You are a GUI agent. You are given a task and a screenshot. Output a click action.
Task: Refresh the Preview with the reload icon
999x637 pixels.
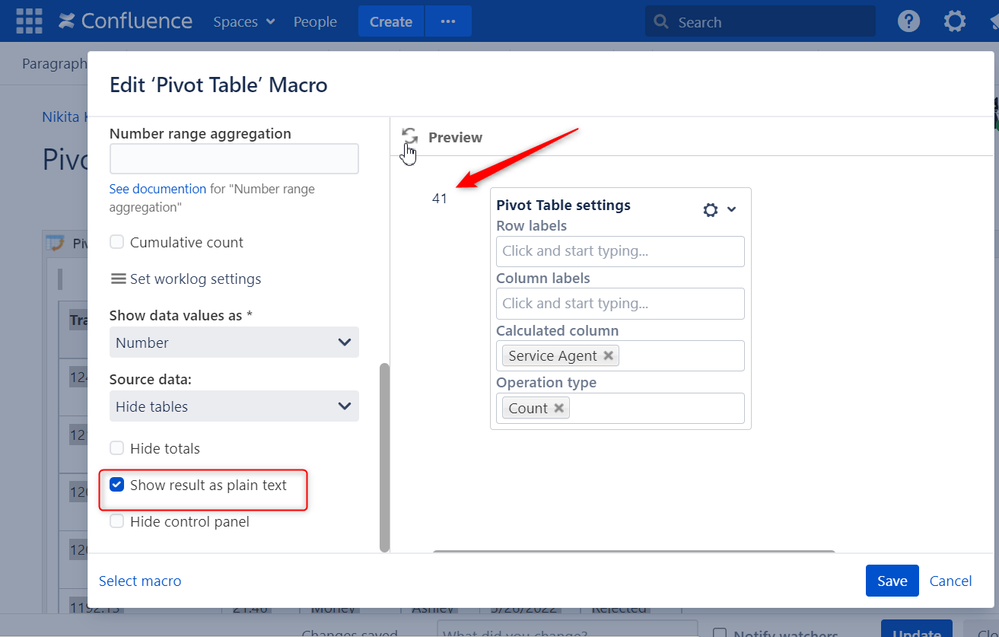[x=410, y=136]
